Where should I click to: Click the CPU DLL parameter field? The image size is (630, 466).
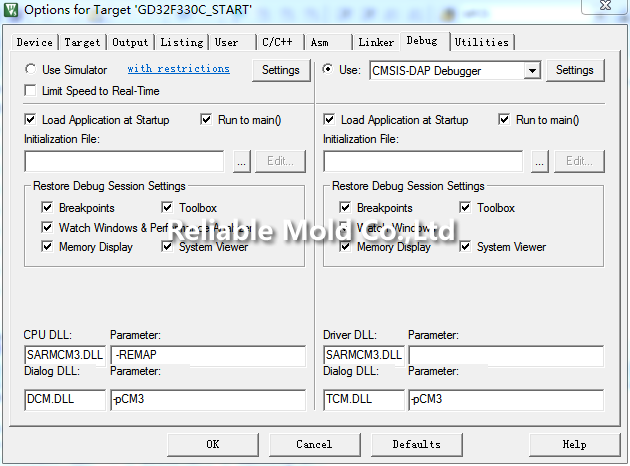pos(207,356)
